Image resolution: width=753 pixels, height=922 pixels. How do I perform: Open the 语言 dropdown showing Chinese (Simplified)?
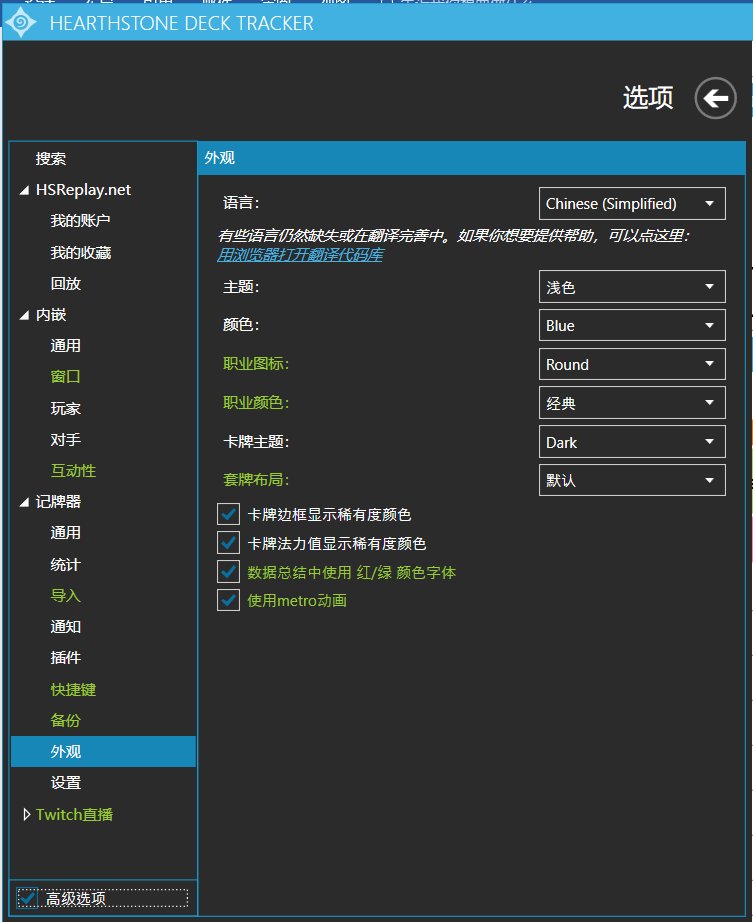[632, 203]
